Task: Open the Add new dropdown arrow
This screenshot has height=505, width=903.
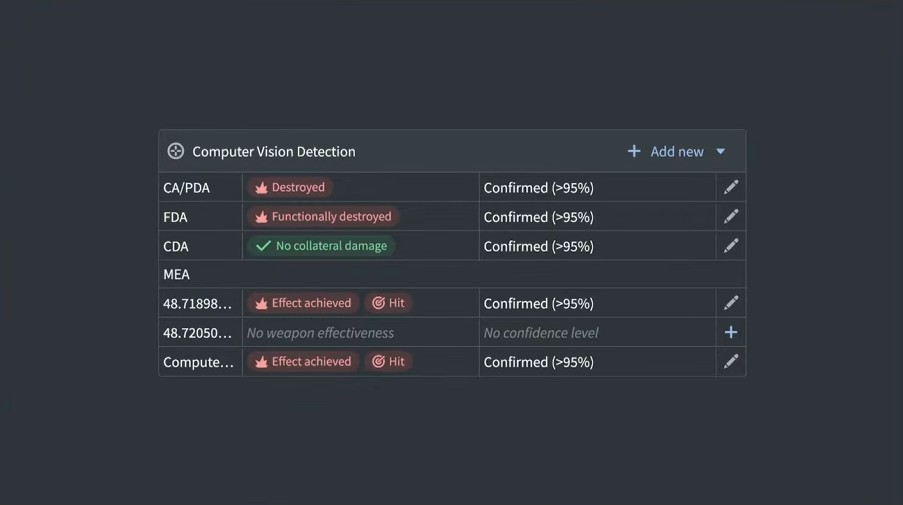Action: coord(721,151)
